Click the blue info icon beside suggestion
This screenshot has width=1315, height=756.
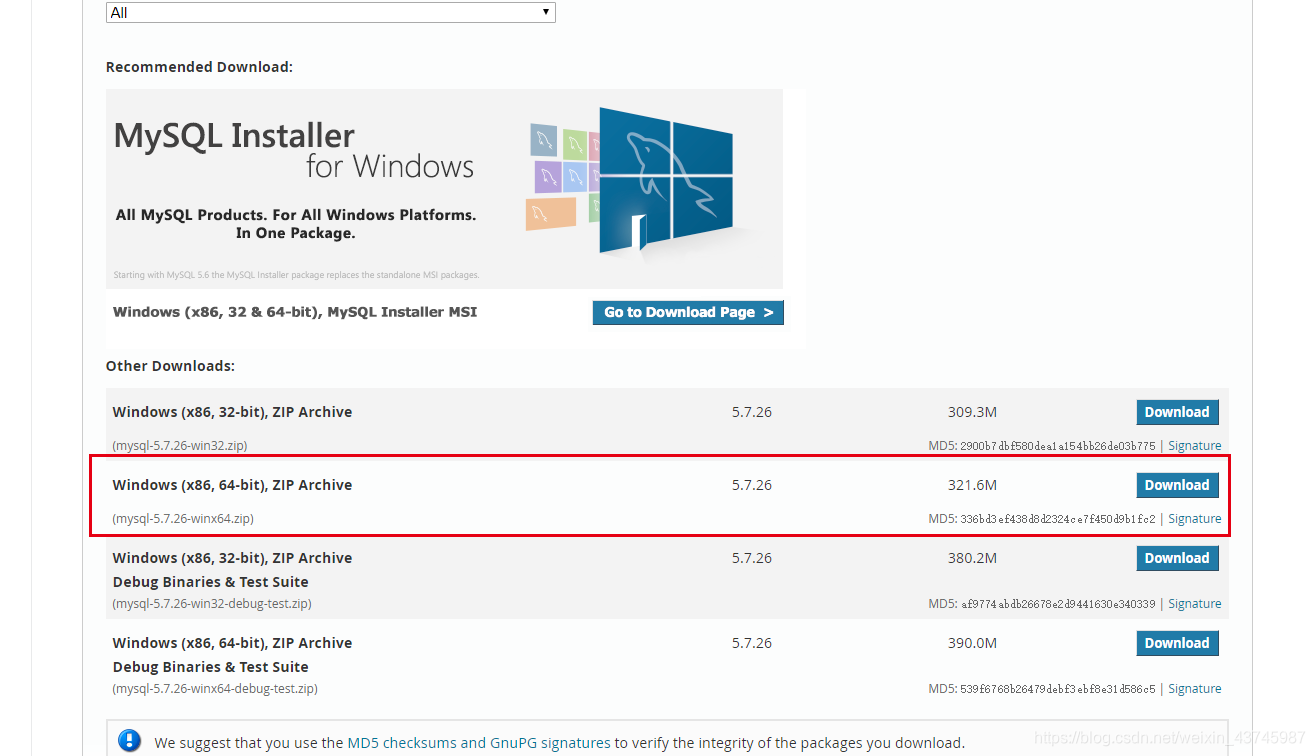pyautogui.click(x=129, y=741)
